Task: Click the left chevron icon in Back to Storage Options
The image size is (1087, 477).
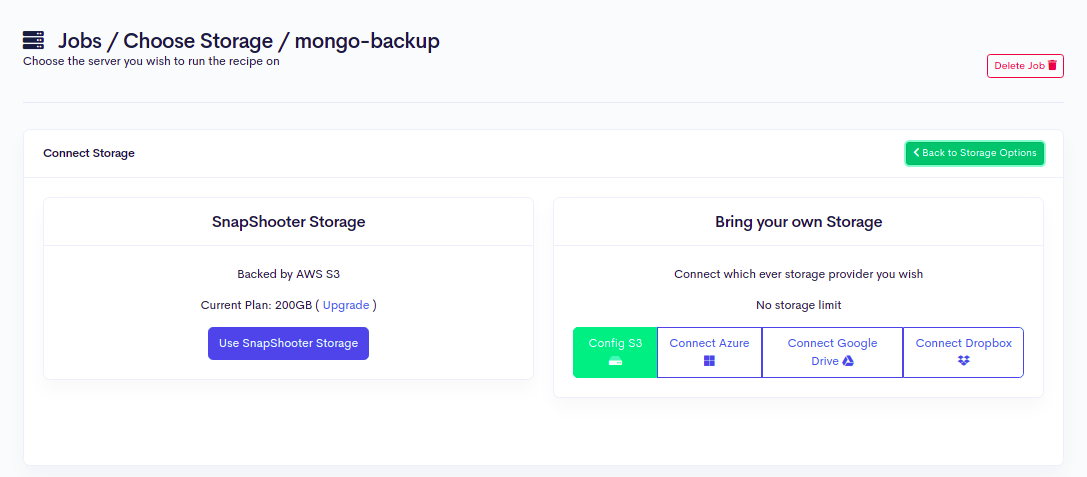Action: 916,153
